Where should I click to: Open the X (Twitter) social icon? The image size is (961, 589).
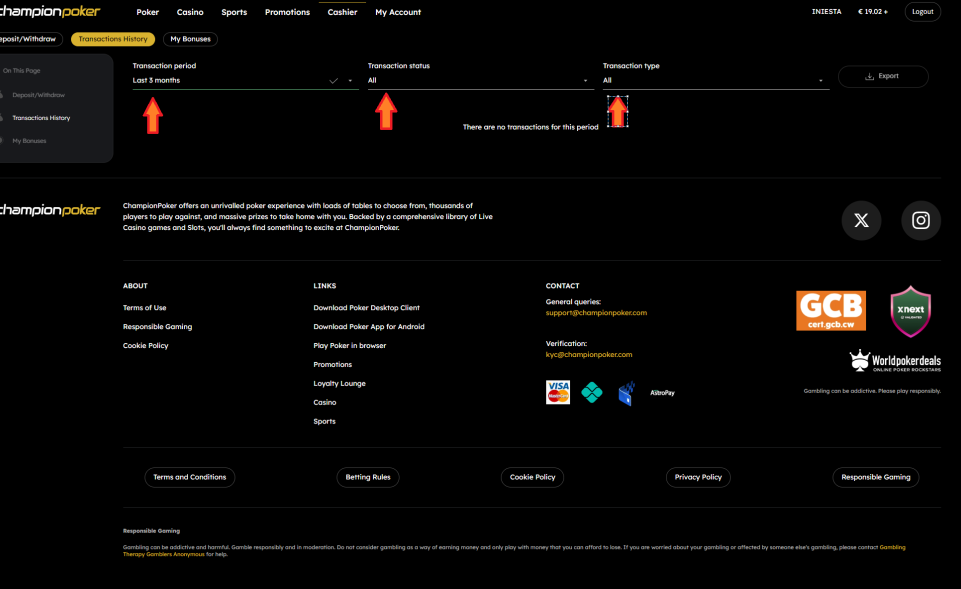861,221
